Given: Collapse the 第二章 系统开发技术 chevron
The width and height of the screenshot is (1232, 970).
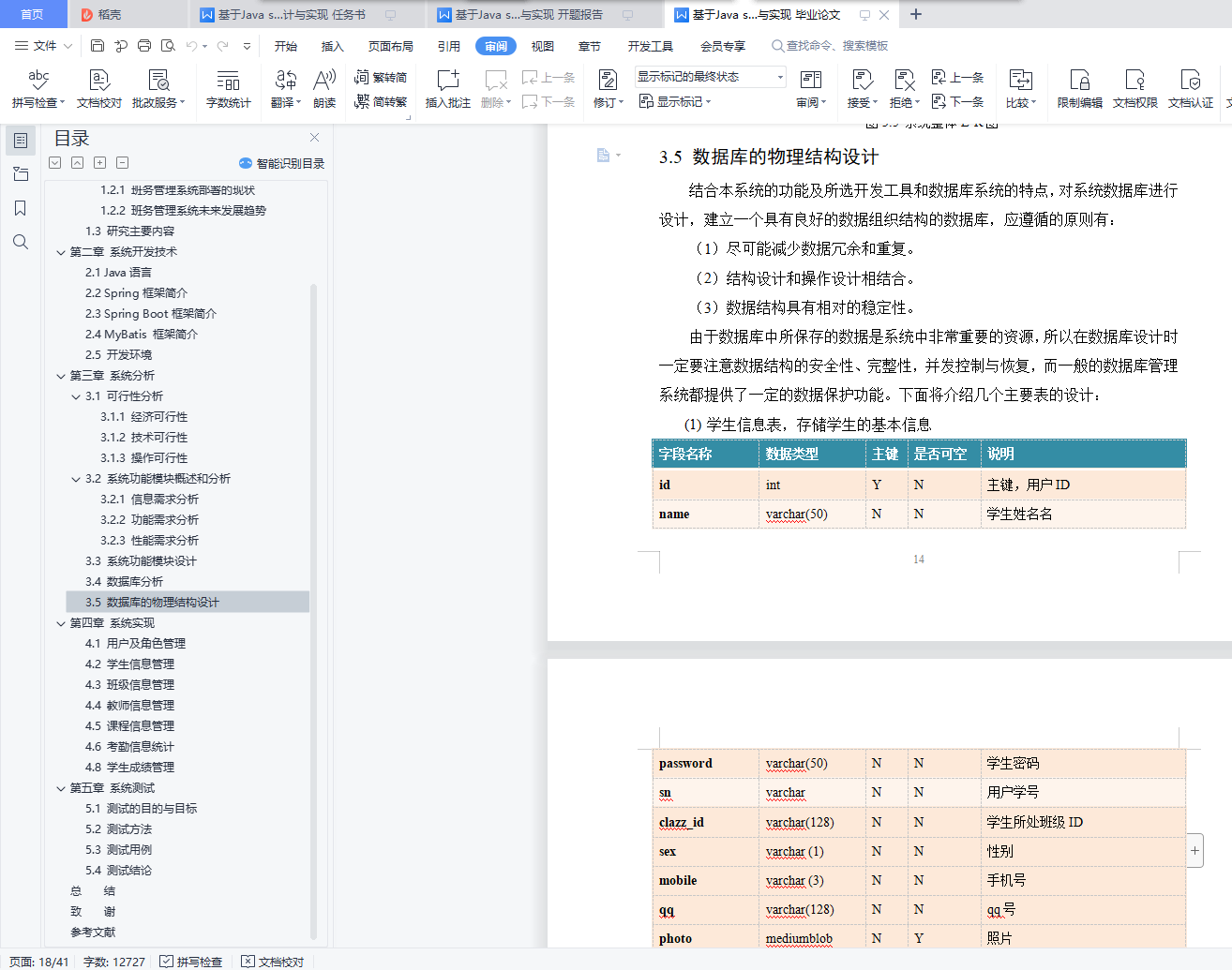Looking at the screenshot, I should pos(61,252).
